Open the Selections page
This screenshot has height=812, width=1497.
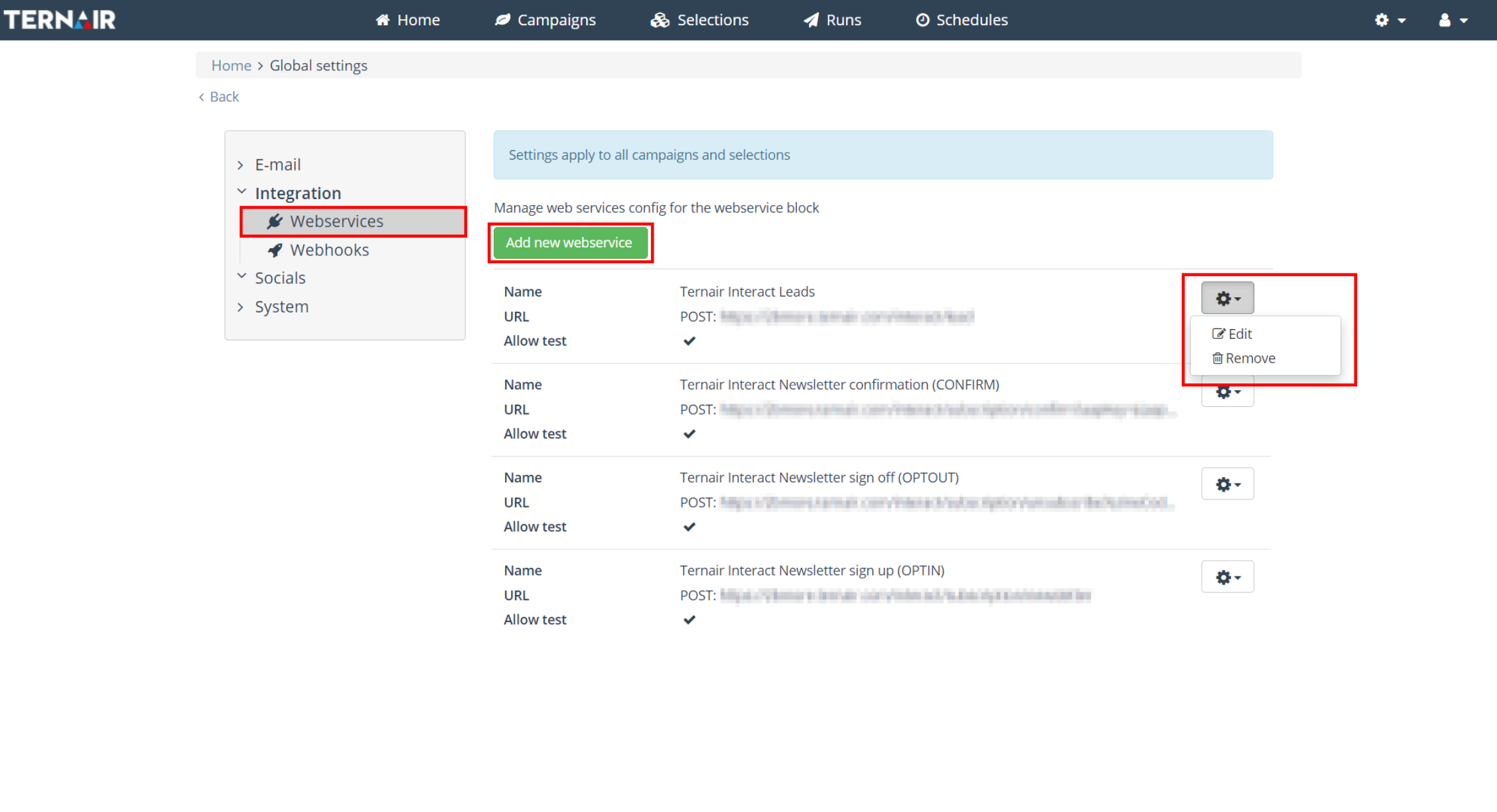699,20
